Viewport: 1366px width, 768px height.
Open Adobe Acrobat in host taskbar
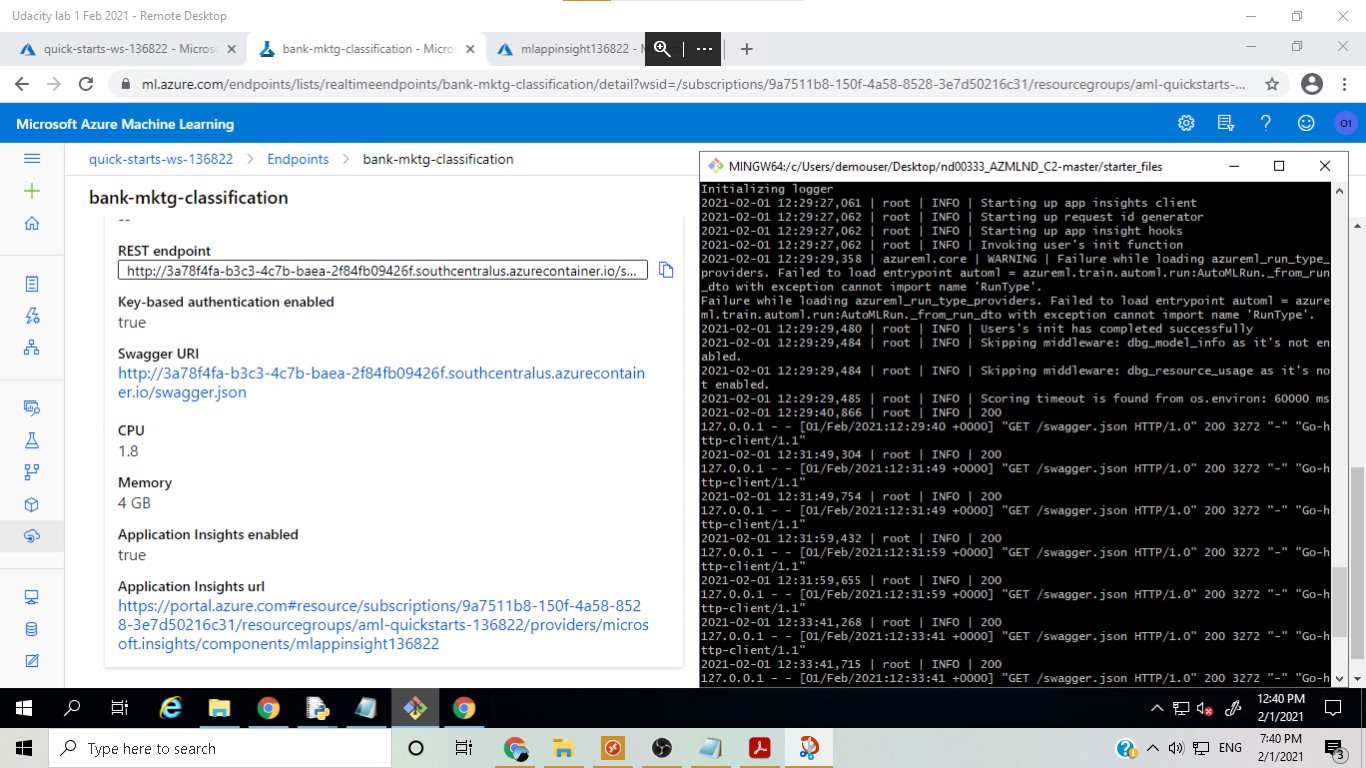tap(759, 748)
